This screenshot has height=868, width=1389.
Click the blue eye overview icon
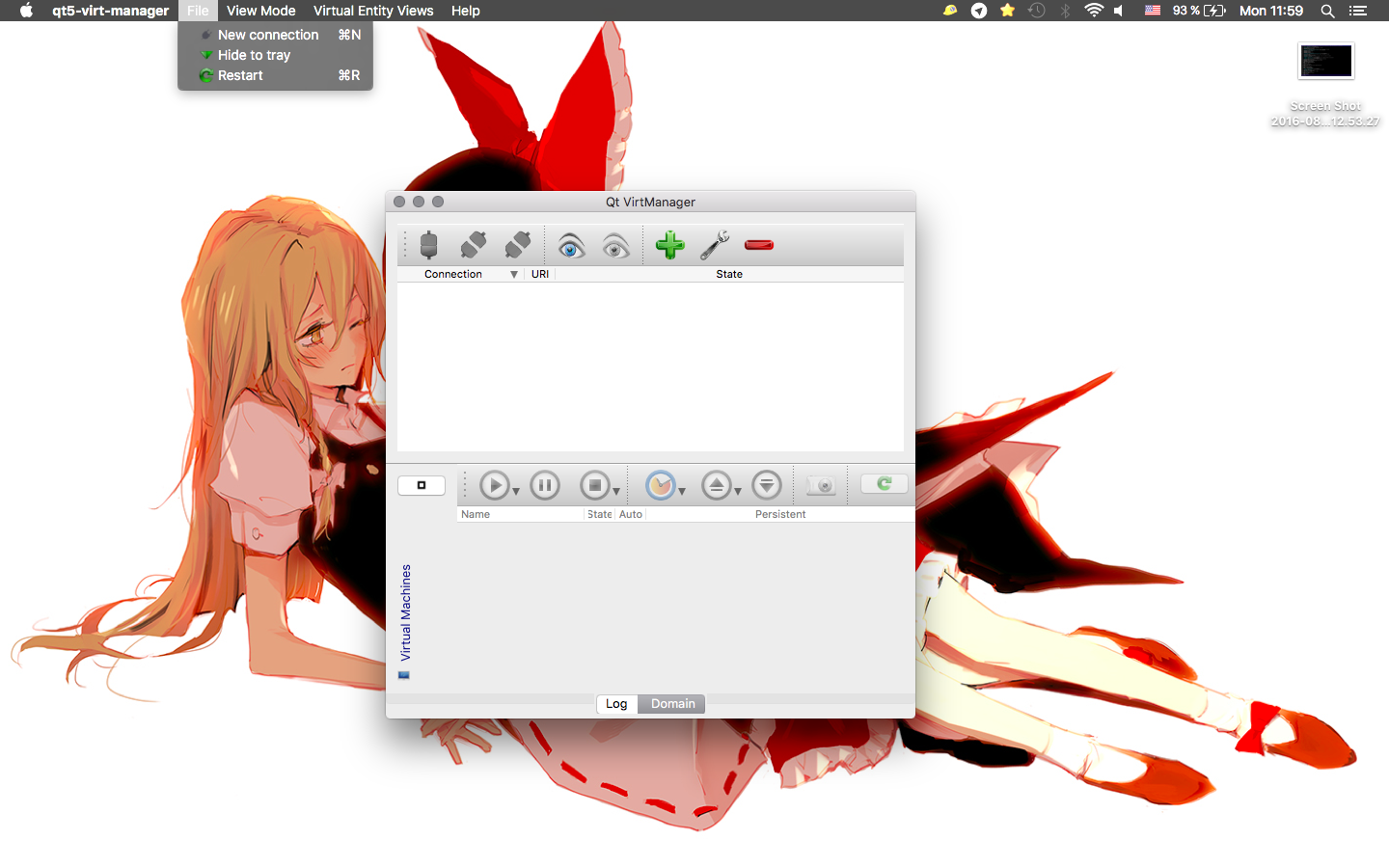coord(572,245)
